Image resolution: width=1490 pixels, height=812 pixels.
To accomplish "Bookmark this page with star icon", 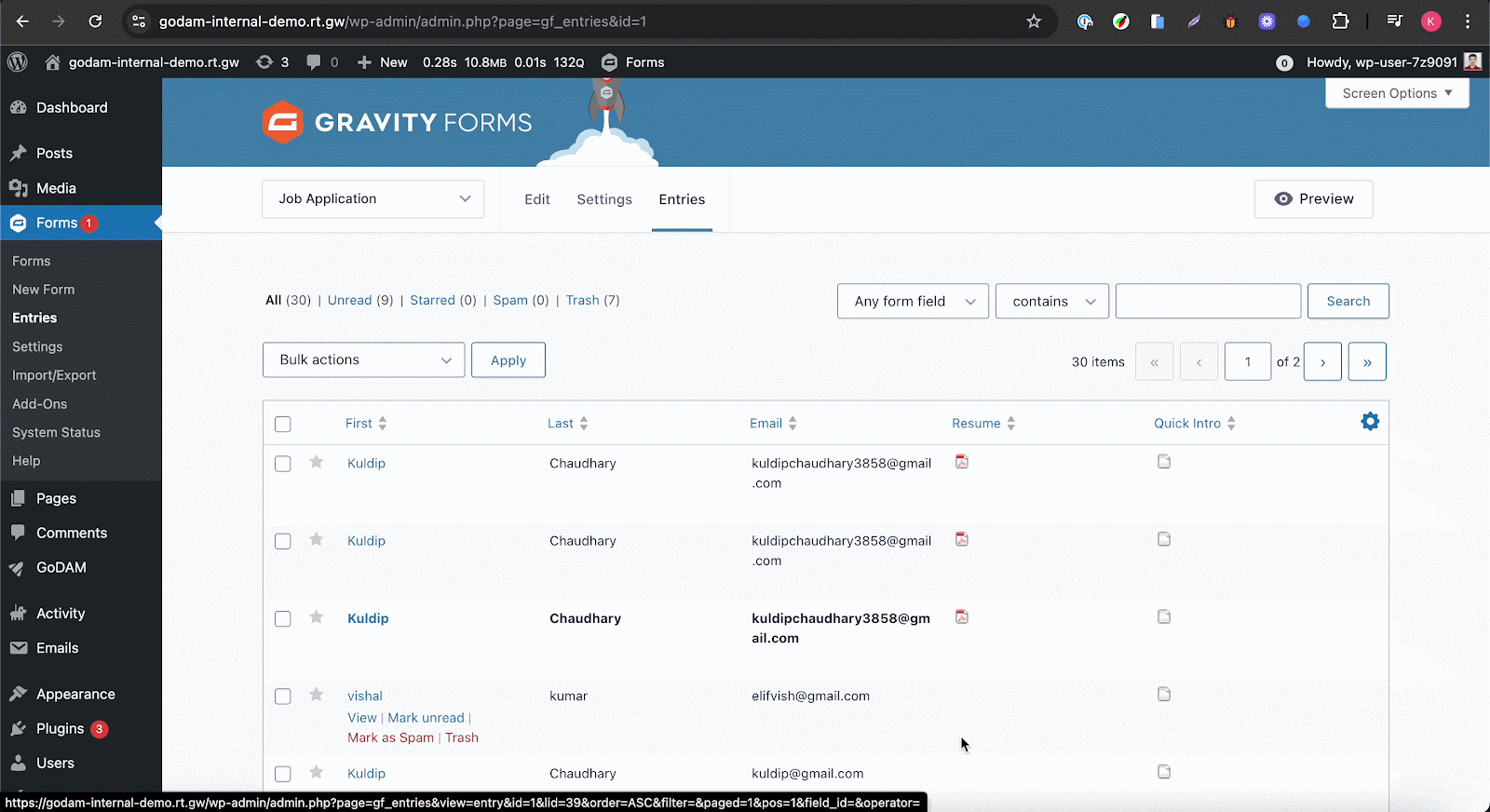I will [1034, 21].
